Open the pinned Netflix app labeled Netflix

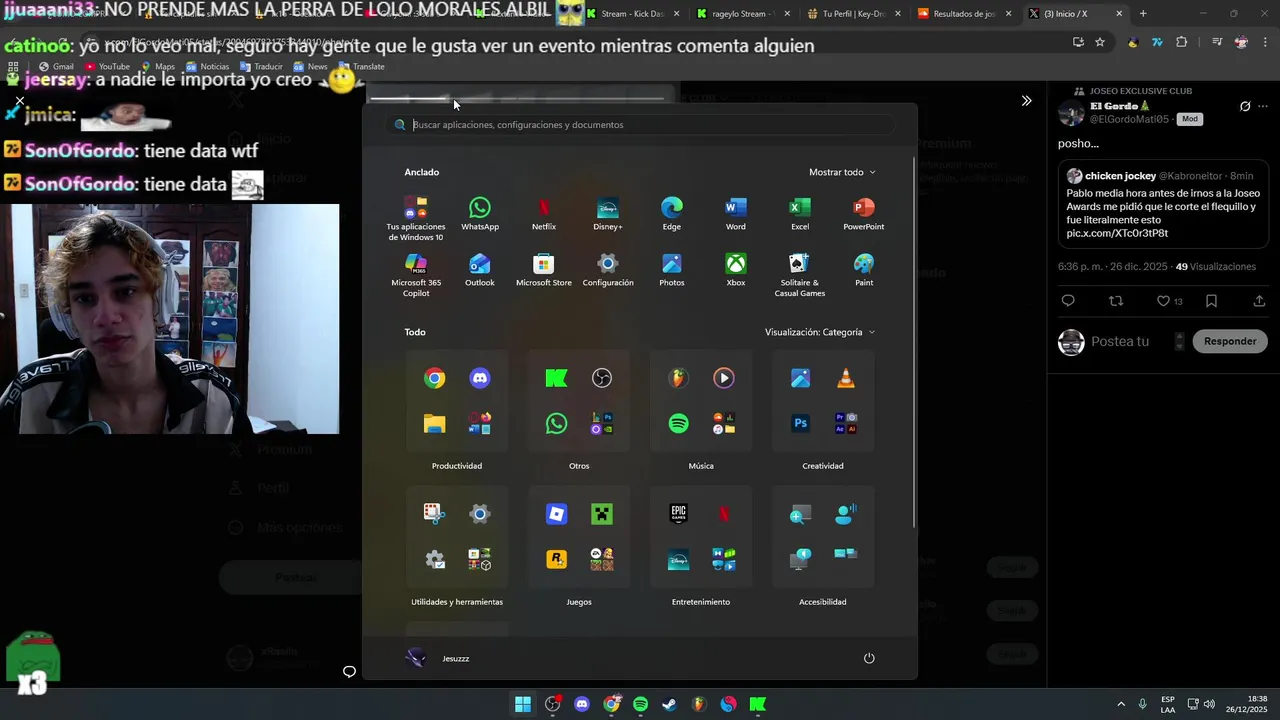click(544, 213)
